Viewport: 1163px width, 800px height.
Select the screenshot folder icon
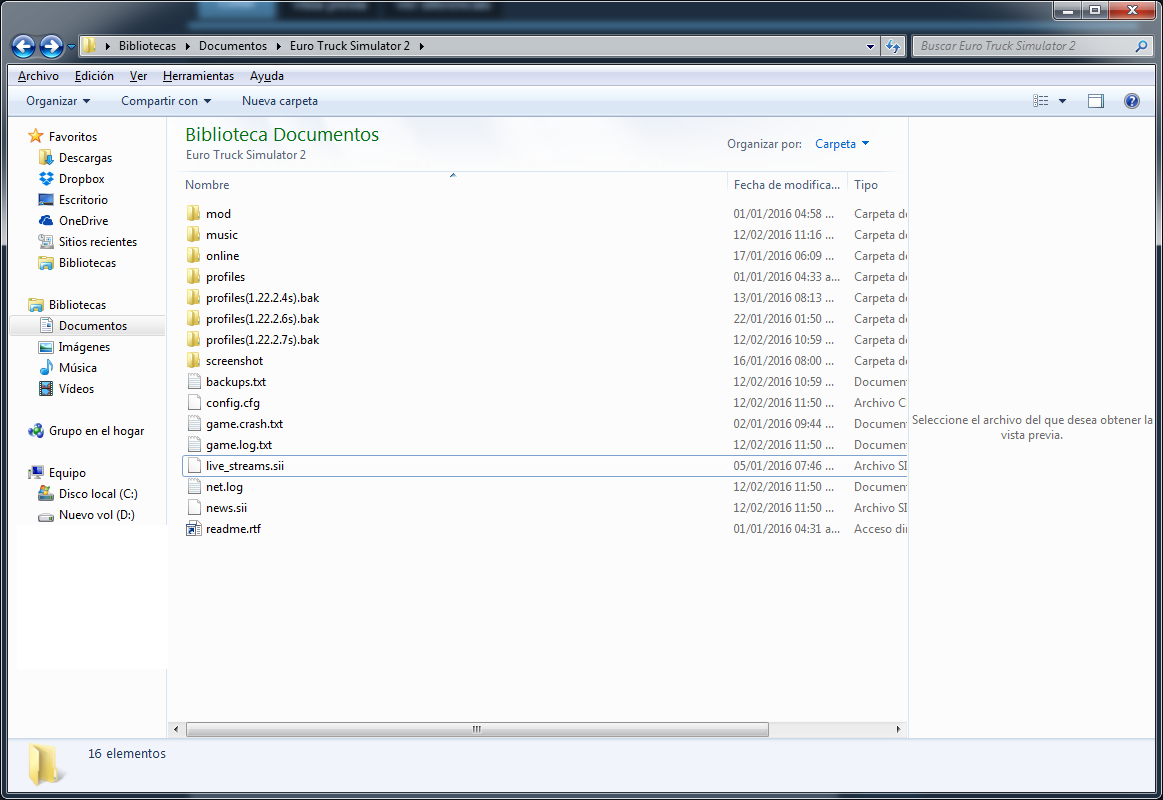[194, 360]
